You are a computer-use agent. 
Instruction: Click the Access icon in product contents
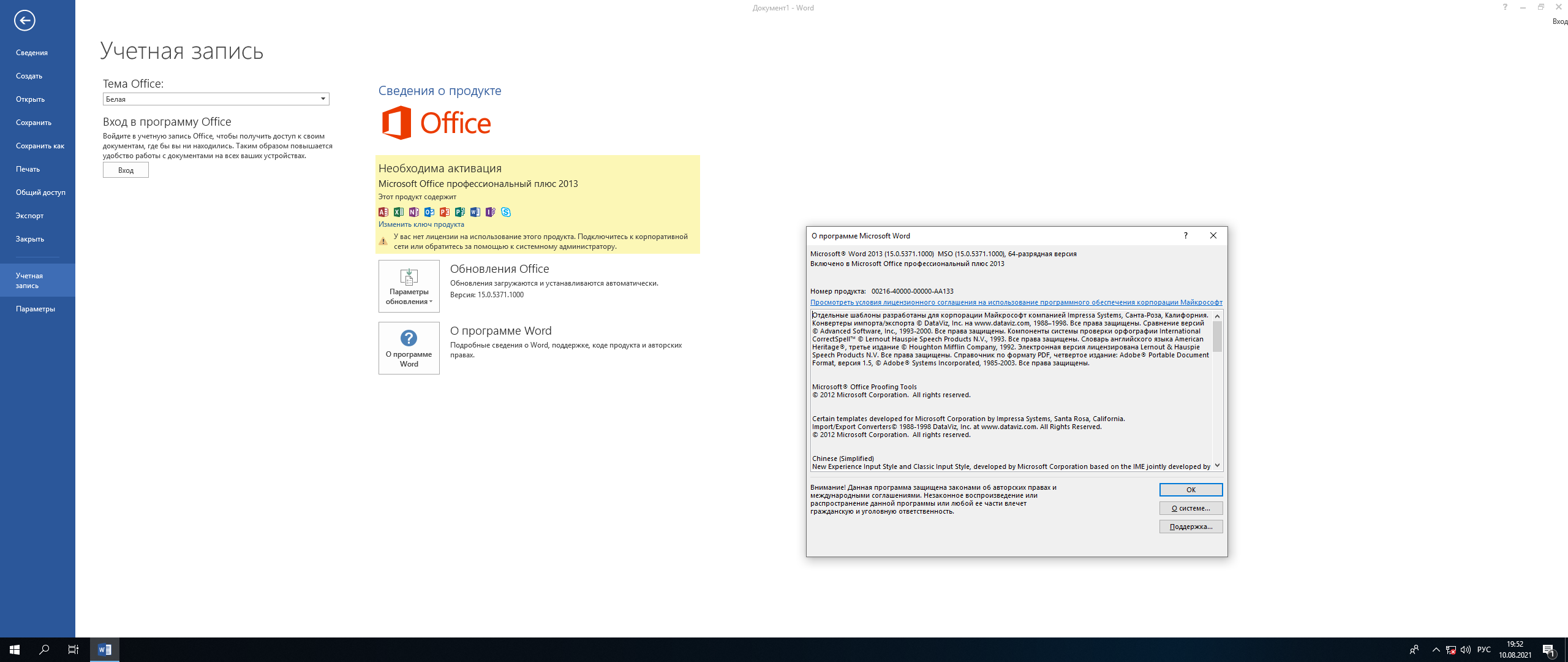click(x=383, y=212)
